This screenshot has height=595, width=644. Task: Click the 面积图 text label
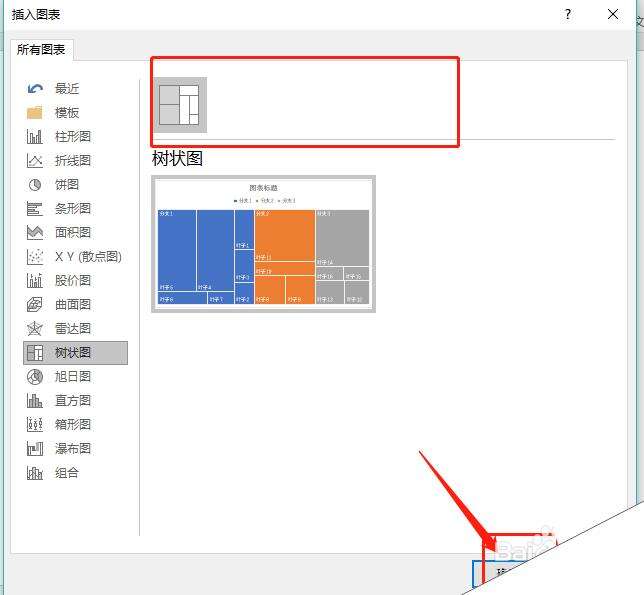click(x=73, y=232)
